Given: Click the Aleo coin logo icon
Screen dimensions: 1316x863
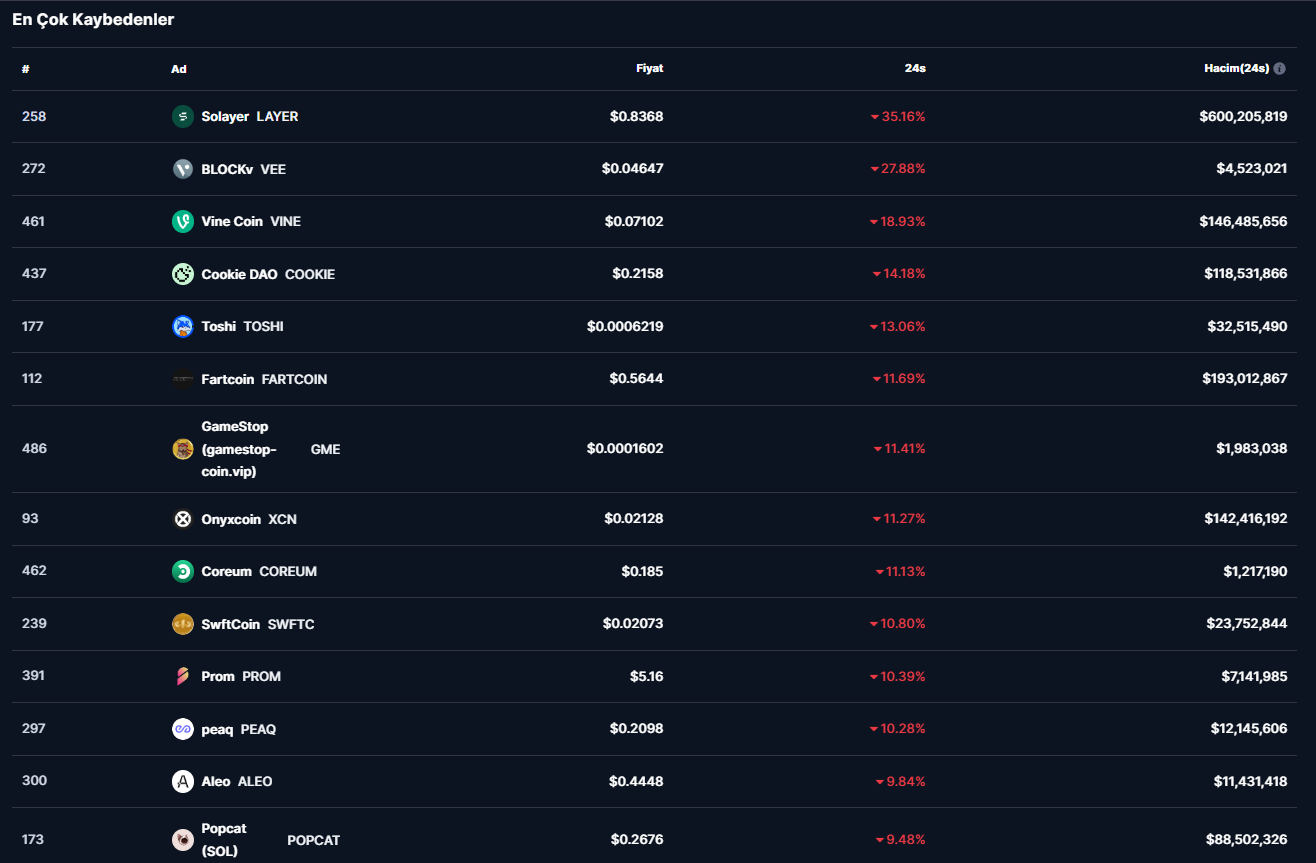Looking at the screenshot, I should tap(182, 782).
